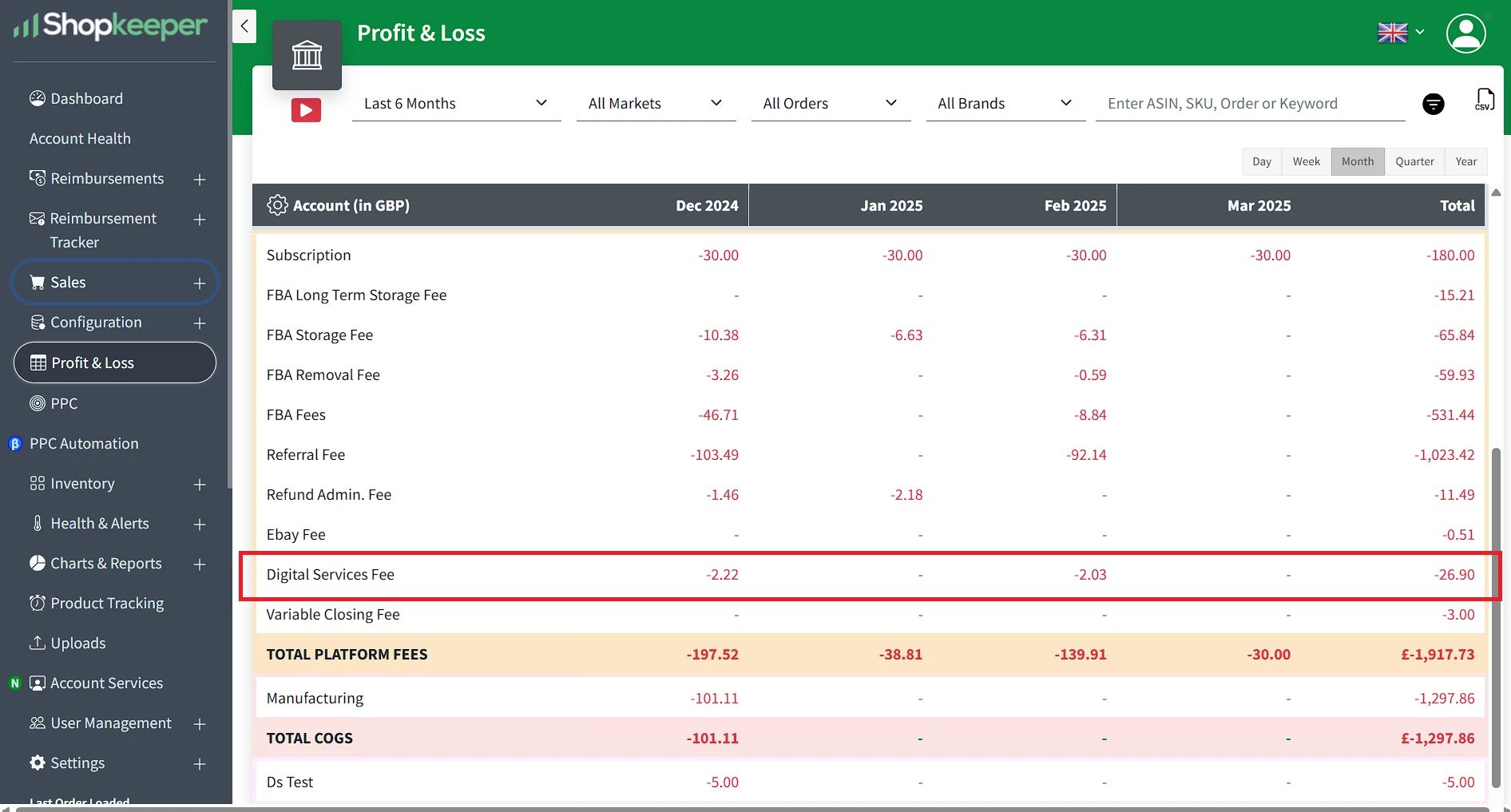Screen dimensions: 1511x812
Task: Click Settings gear in sidebar
Action: (x=38, y=762)
